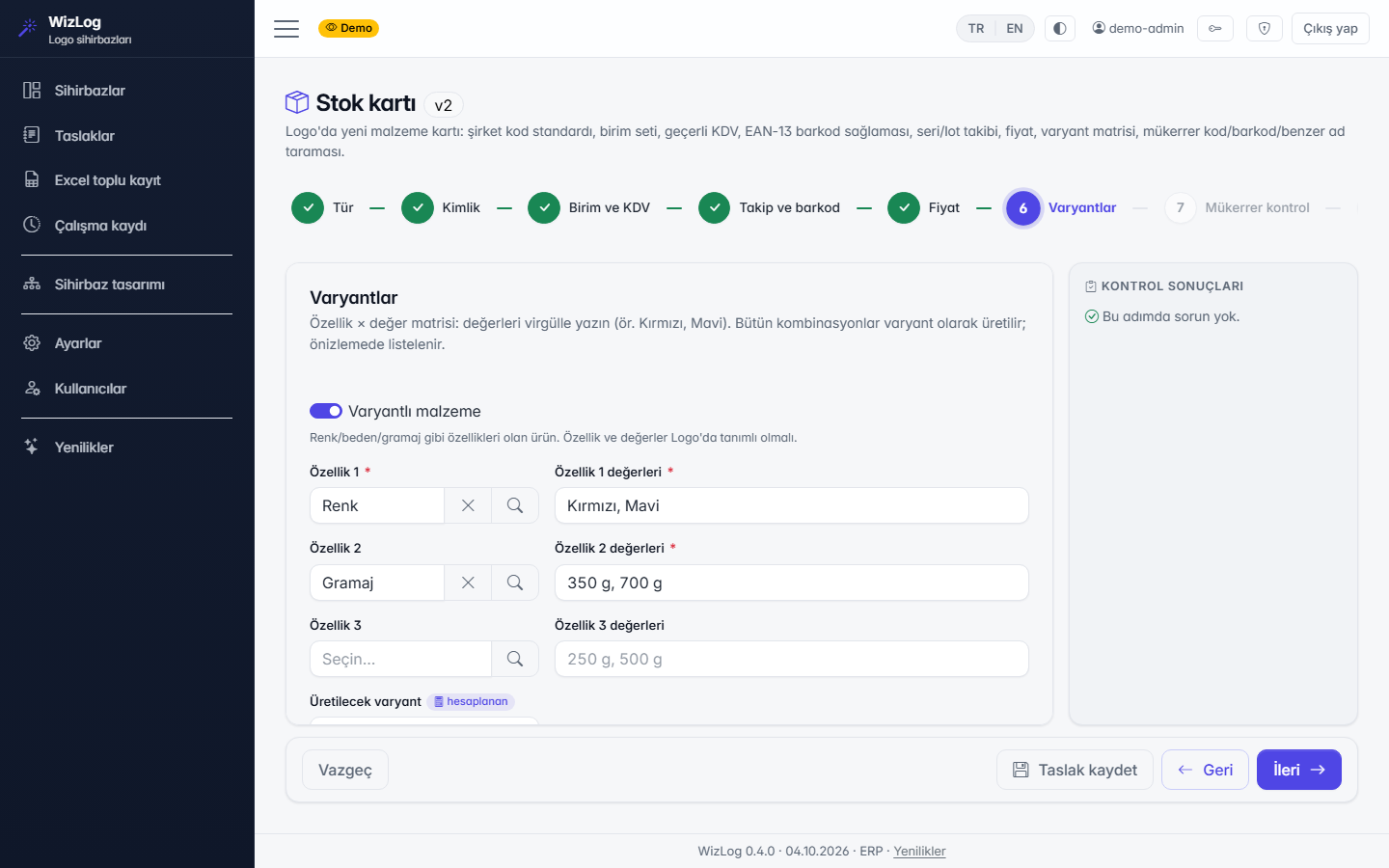Image resolution: width=1389 pixels, height=868 pixels.
Task: Search properties for Özellik 1
Action: pyautogui.click(x=515, y=505)
